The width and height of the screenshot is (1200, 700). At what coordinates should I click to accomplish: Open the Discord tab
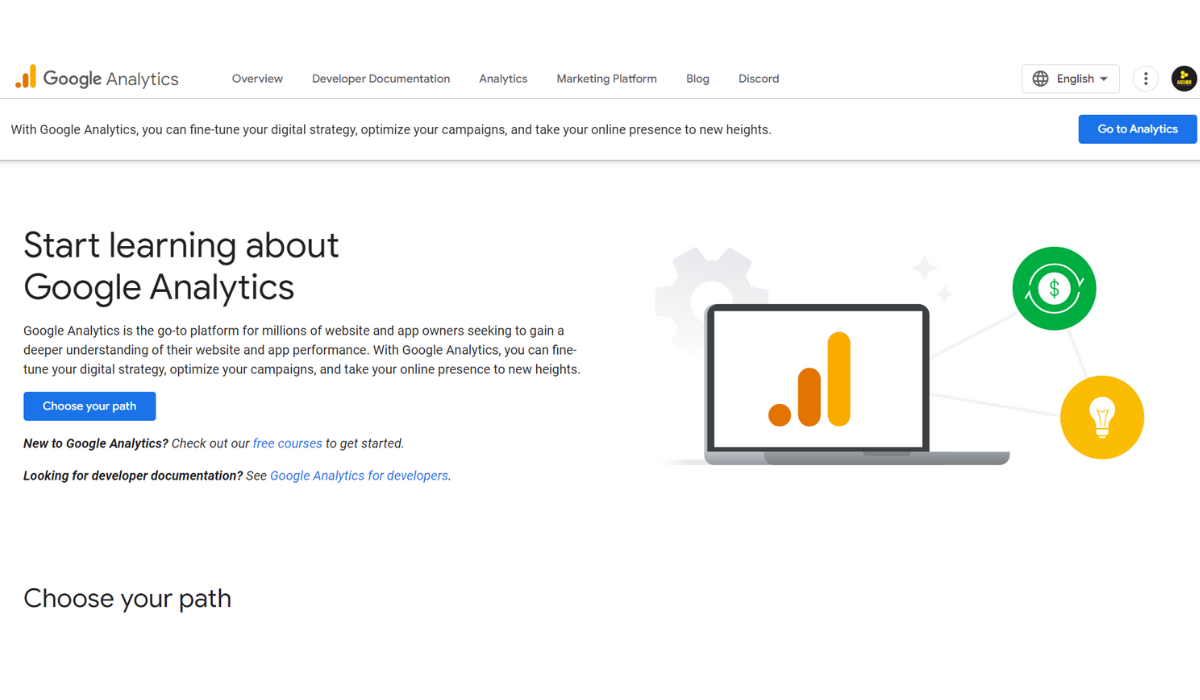(759, 79)
